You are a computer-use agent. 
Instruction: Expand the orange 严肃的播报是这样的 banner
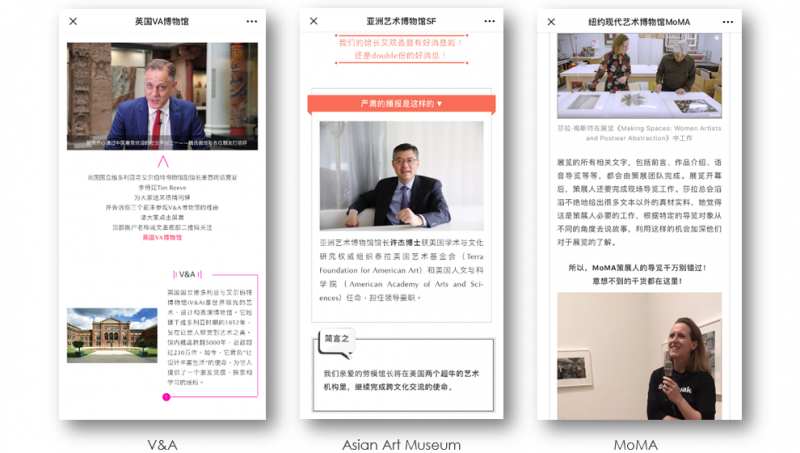(401, 103)
